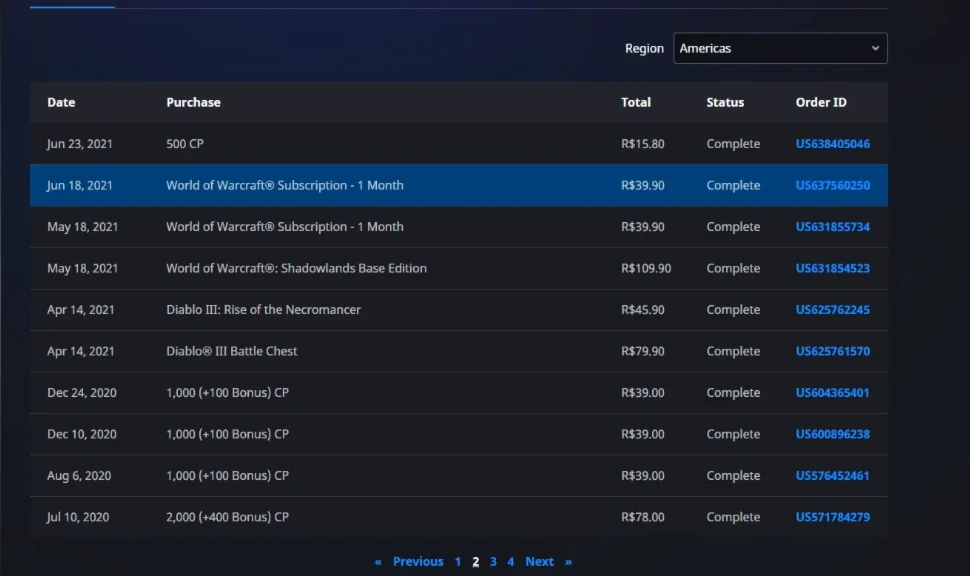The width and height of the screenshot is (970, 576).
Task: Open order US631855734 details
Action: [833, 226]
